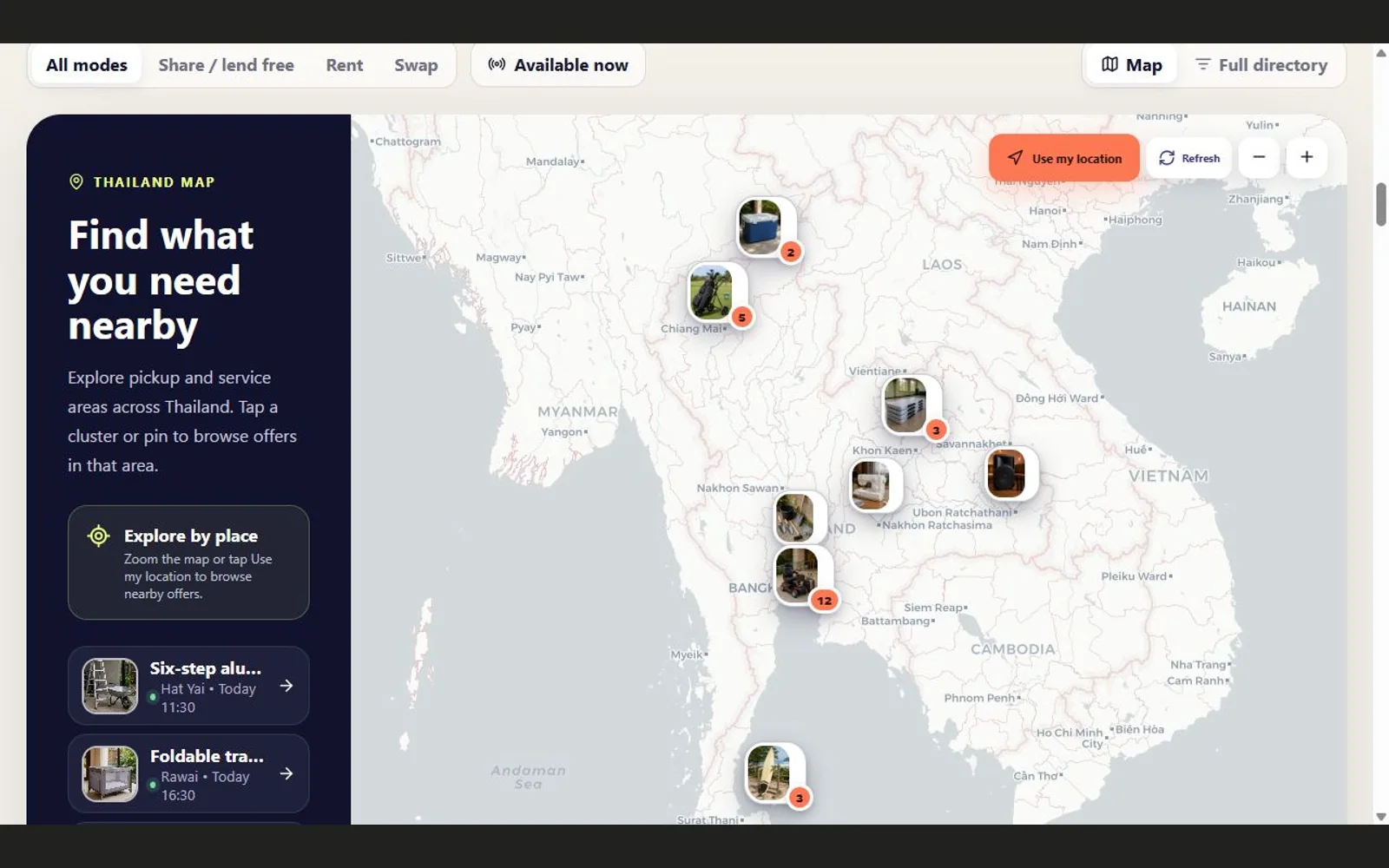1389x868 pixels.
Task: Click the Explore by place card
Action: 188,562
